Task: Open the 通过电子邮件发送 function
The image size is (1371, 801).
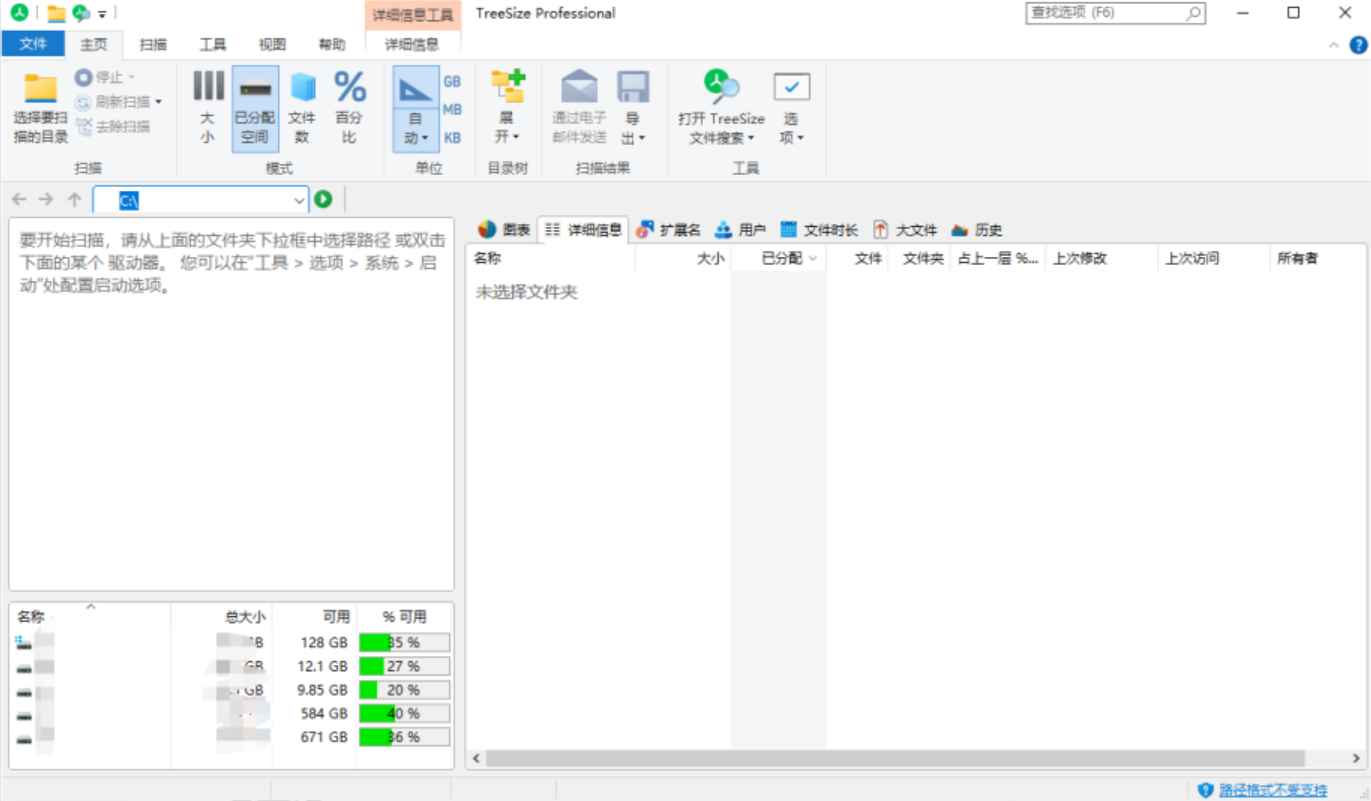Action: point(580,107)
